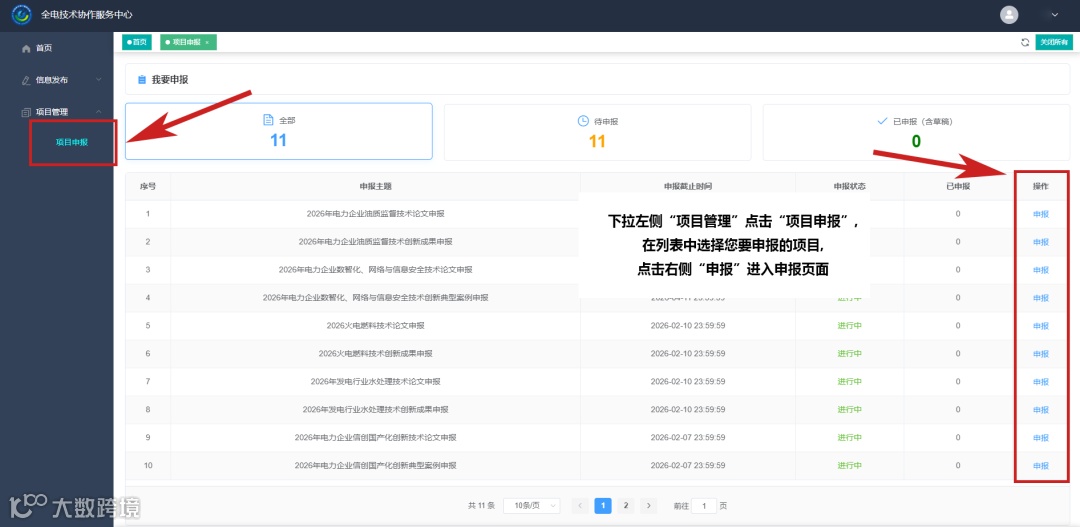Click 申报 for 油质监督技术创新成果申报 row
Screen dimensions: 1080x527
(1041, 242)
